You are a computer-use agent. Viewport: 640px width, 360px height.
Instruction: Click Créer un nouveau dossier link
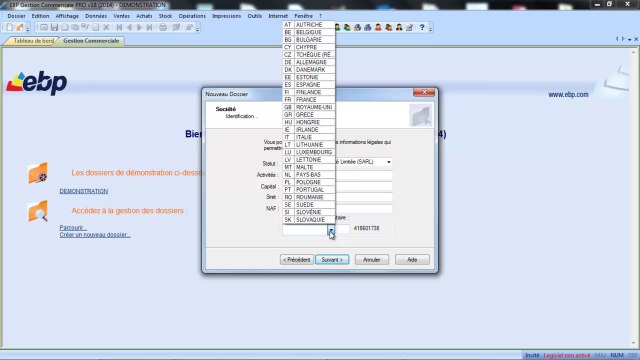95,235
